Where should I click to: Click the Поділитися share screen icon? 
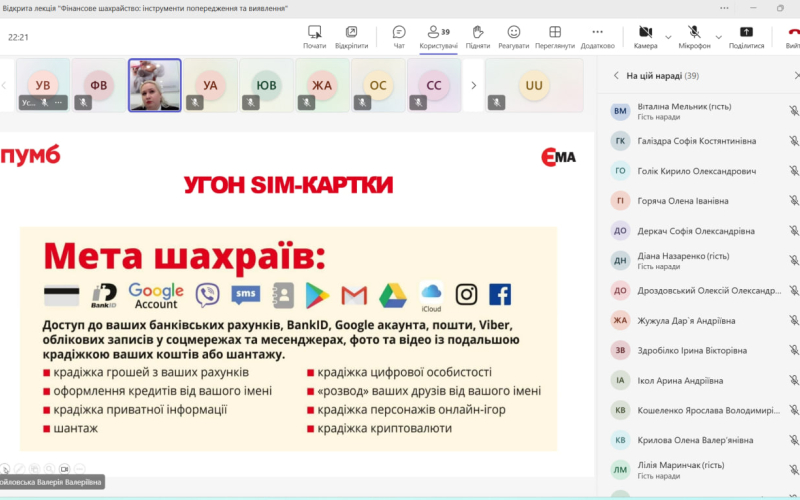pyautogui.click(x=746, y=37)
